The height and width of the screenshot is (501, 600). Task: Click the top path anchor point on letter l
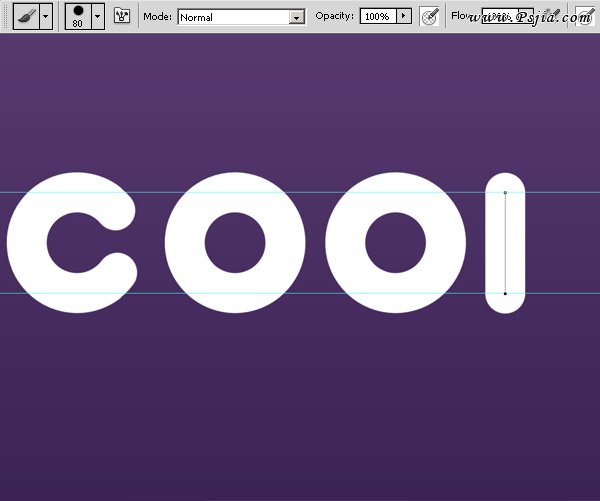(505, 193)
